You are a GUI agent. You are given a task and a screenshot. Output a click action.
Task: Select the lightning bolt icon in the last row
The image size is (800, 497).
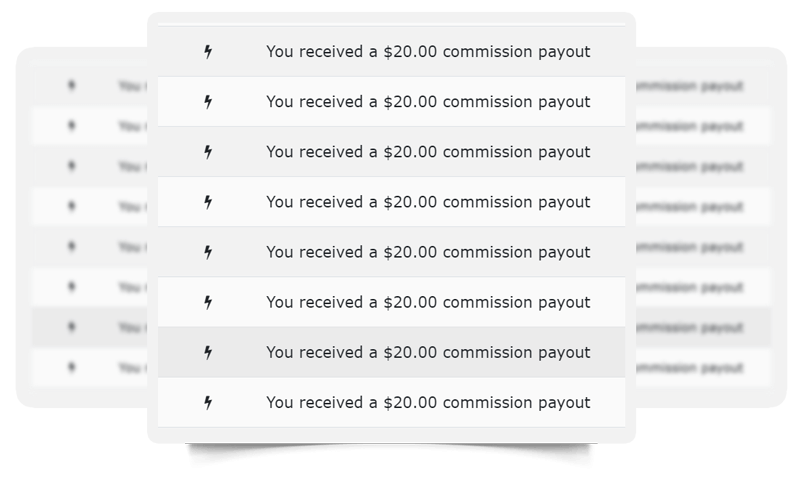coord(208,403)
